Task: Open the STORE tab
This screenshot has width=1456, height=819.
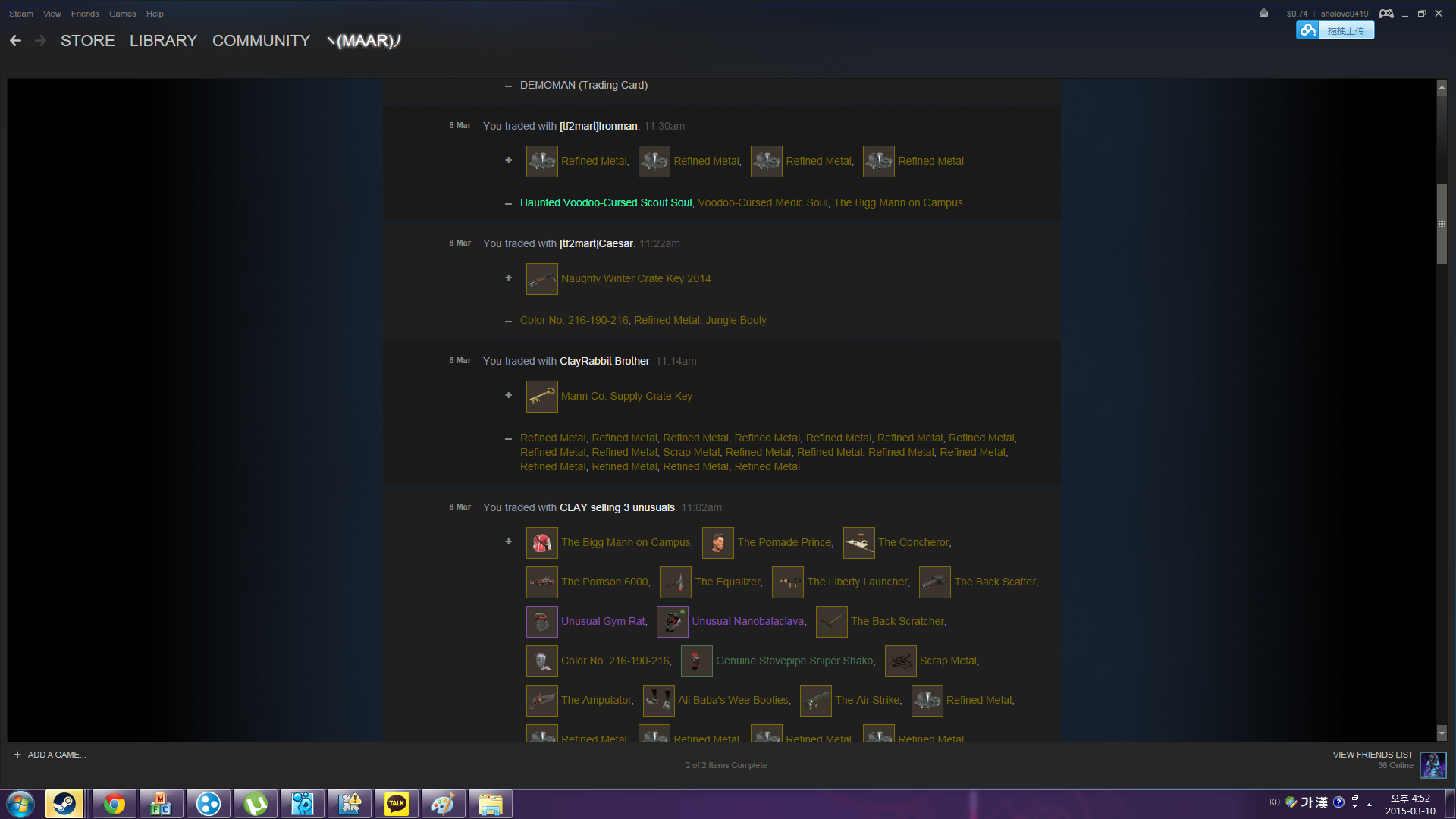Action: [87, 41]
